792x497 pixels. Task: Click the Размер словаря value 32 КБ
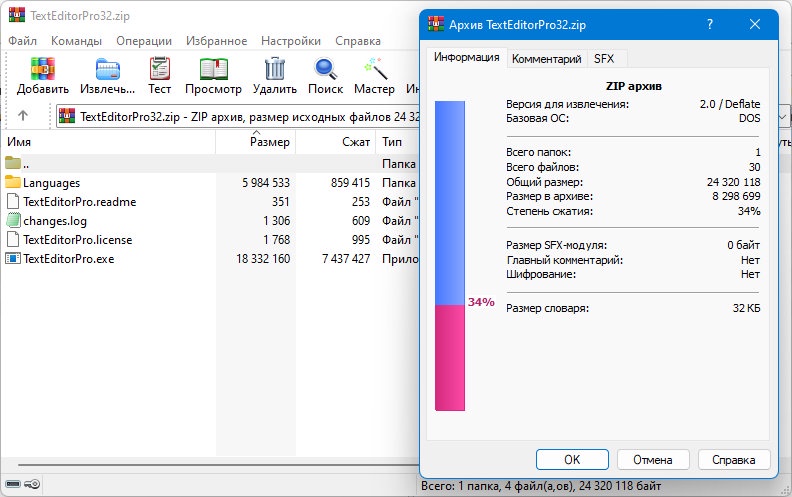747,308
